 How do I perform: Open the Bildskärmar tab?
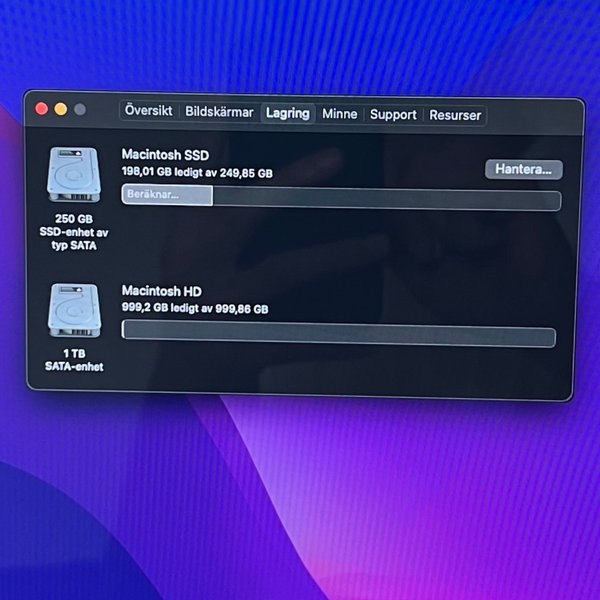click(219, 113)
